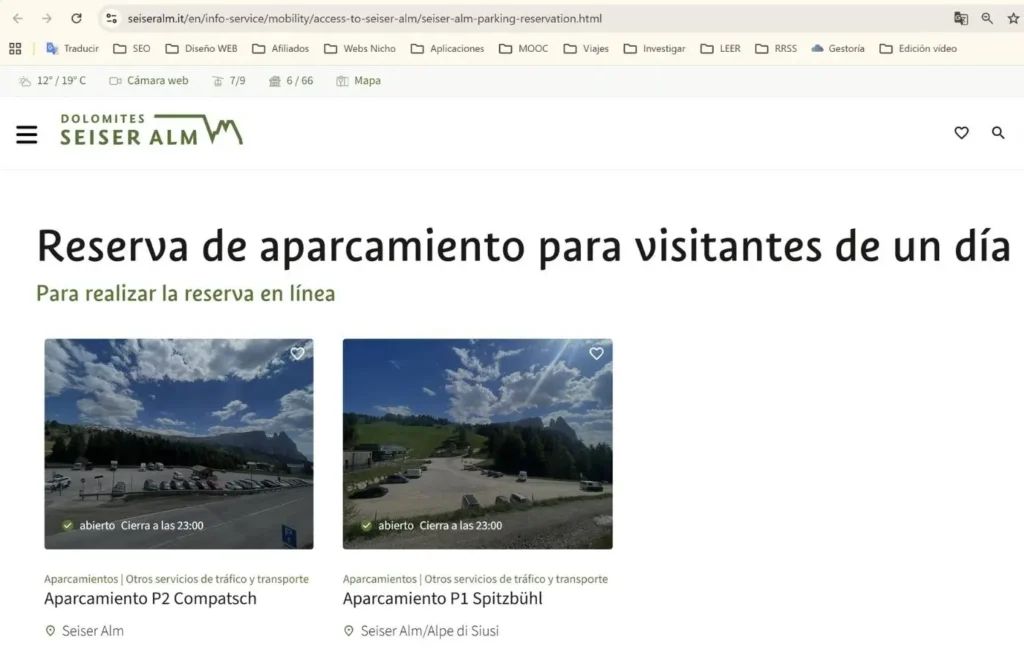
Task: Open the browser zoom magnifier icon
Action: click(x=987, y=18)
